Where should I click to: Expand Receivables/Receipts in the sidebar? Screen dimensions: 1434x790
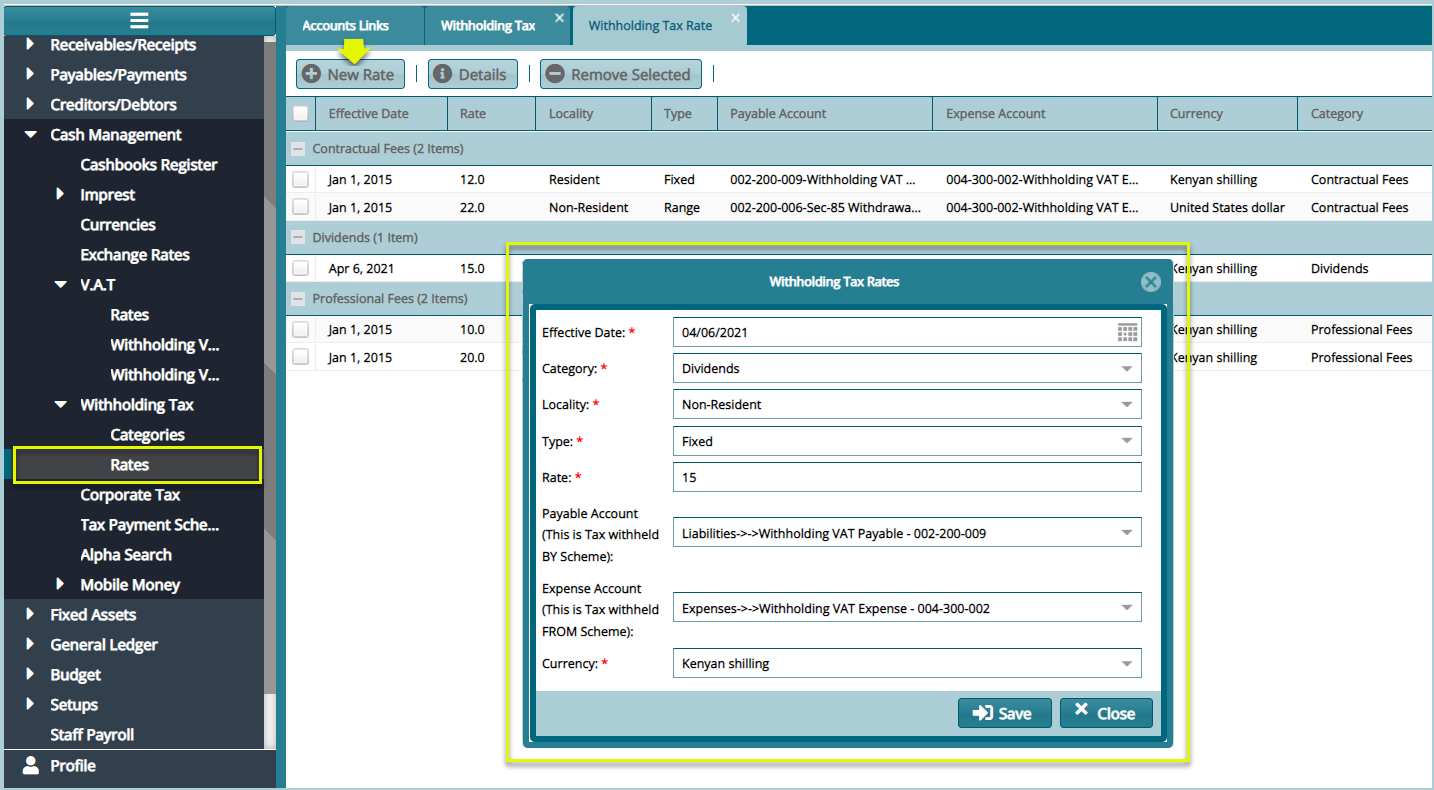tap(30, 45)
